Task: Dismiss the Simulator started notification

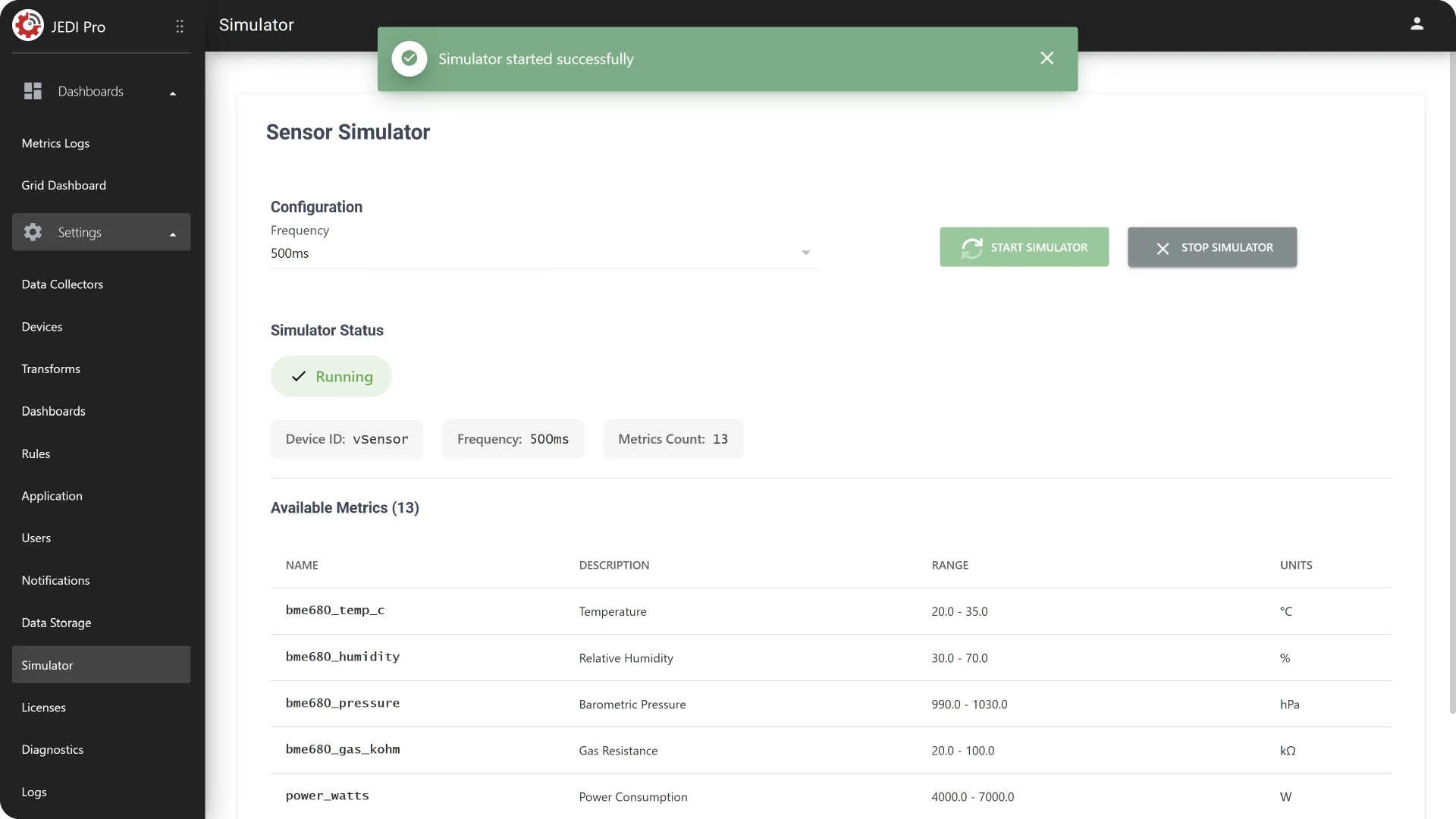Action: pos(1046,58)
